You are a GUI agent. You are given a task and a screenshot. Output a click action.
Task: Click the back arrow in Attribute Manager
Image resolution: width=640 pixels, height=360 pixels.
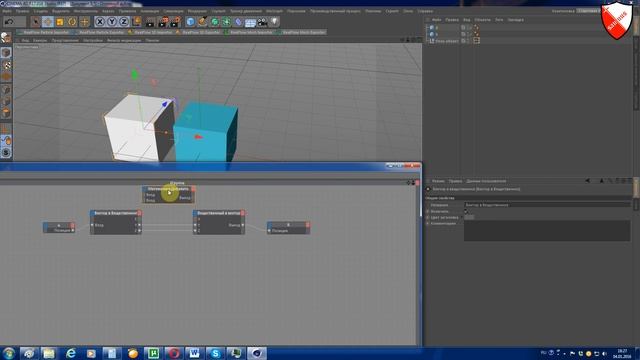click(x=587, y=180)
